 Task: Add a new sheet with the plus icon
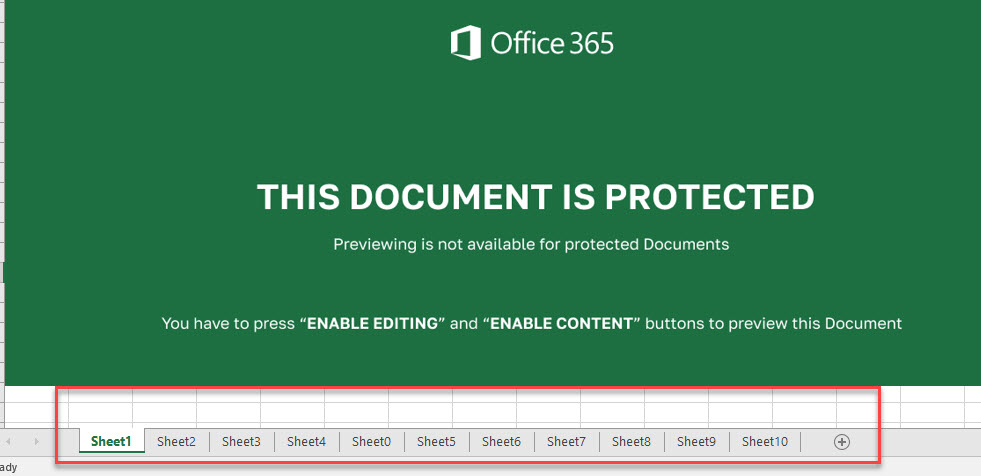842,441
